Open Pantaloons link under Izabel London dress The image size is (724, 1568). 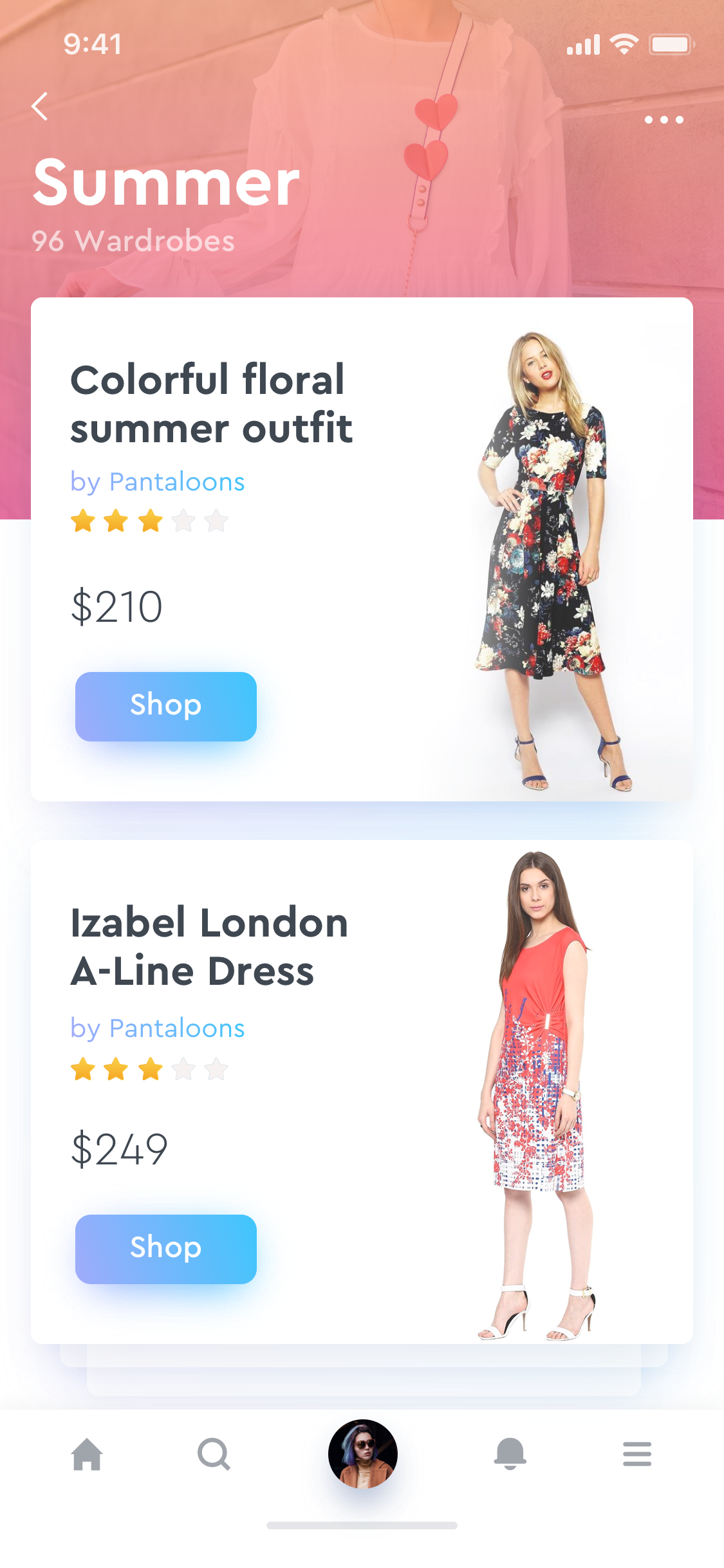click(158, 1029)
